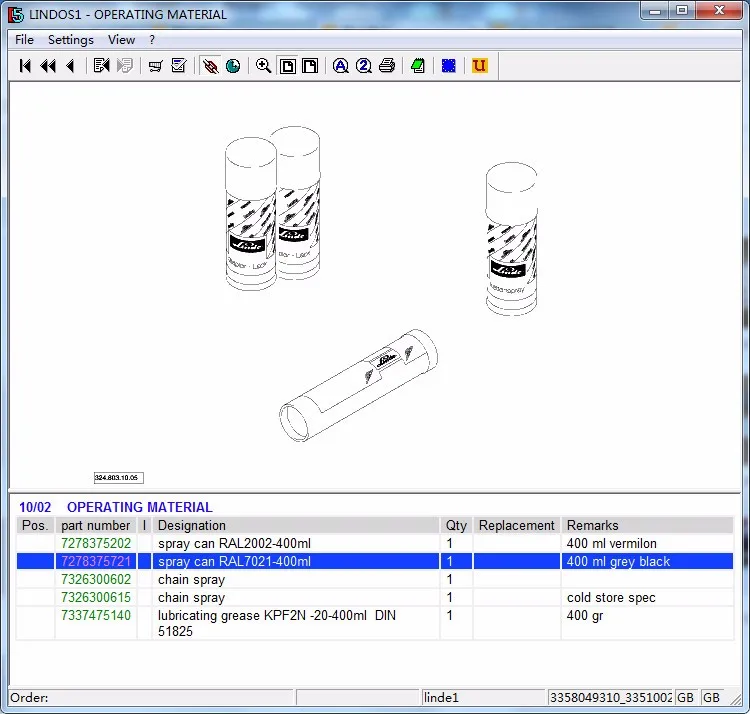Click designation spray can RAL7021-400ml
The image size is (750, 714).
point(234,561)
